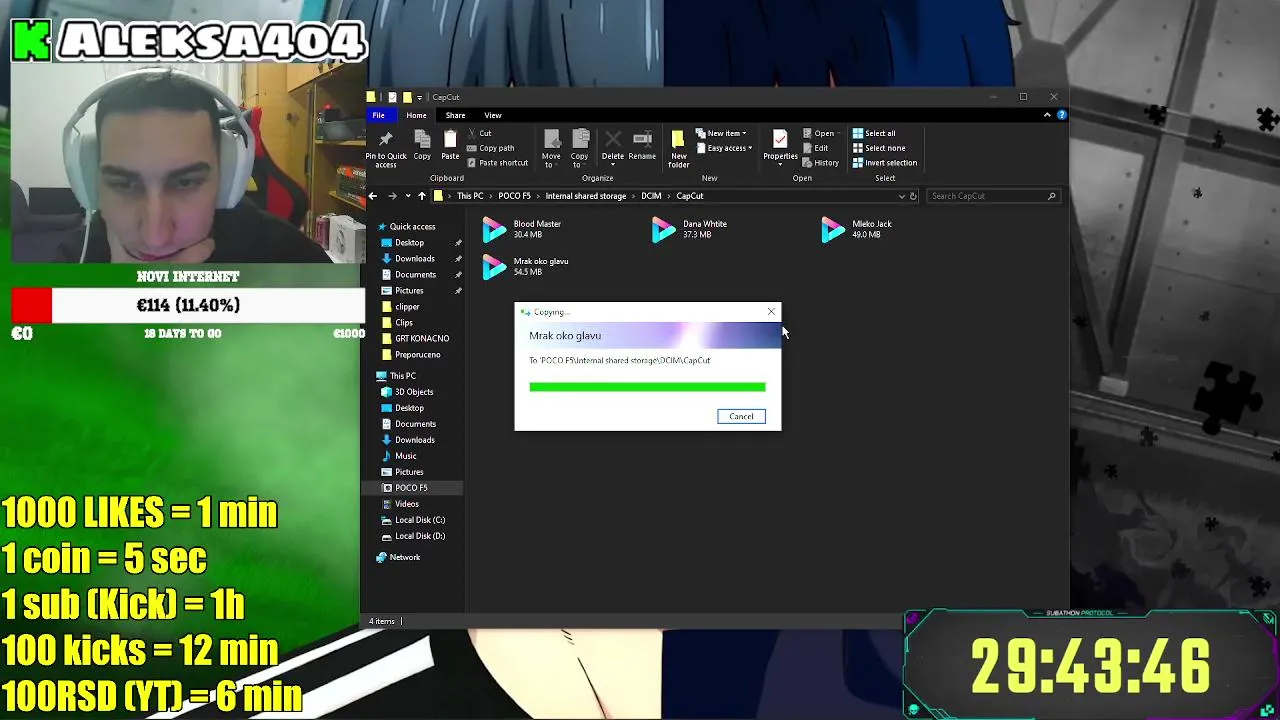1280x720 pixels.
Task: Click quick access toolbar properties checkmark icon
Action: [392, 97]
